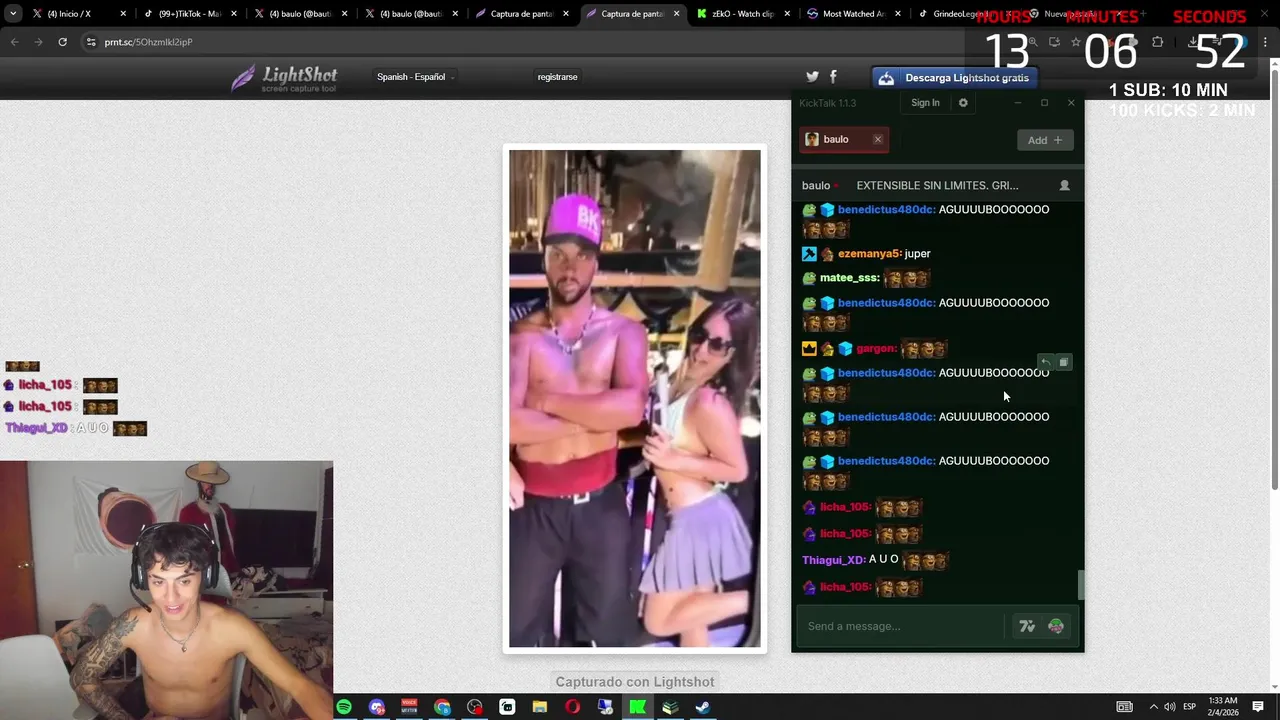
Task: Click username ezemanya5 in chat
Action: coord(870,254)
